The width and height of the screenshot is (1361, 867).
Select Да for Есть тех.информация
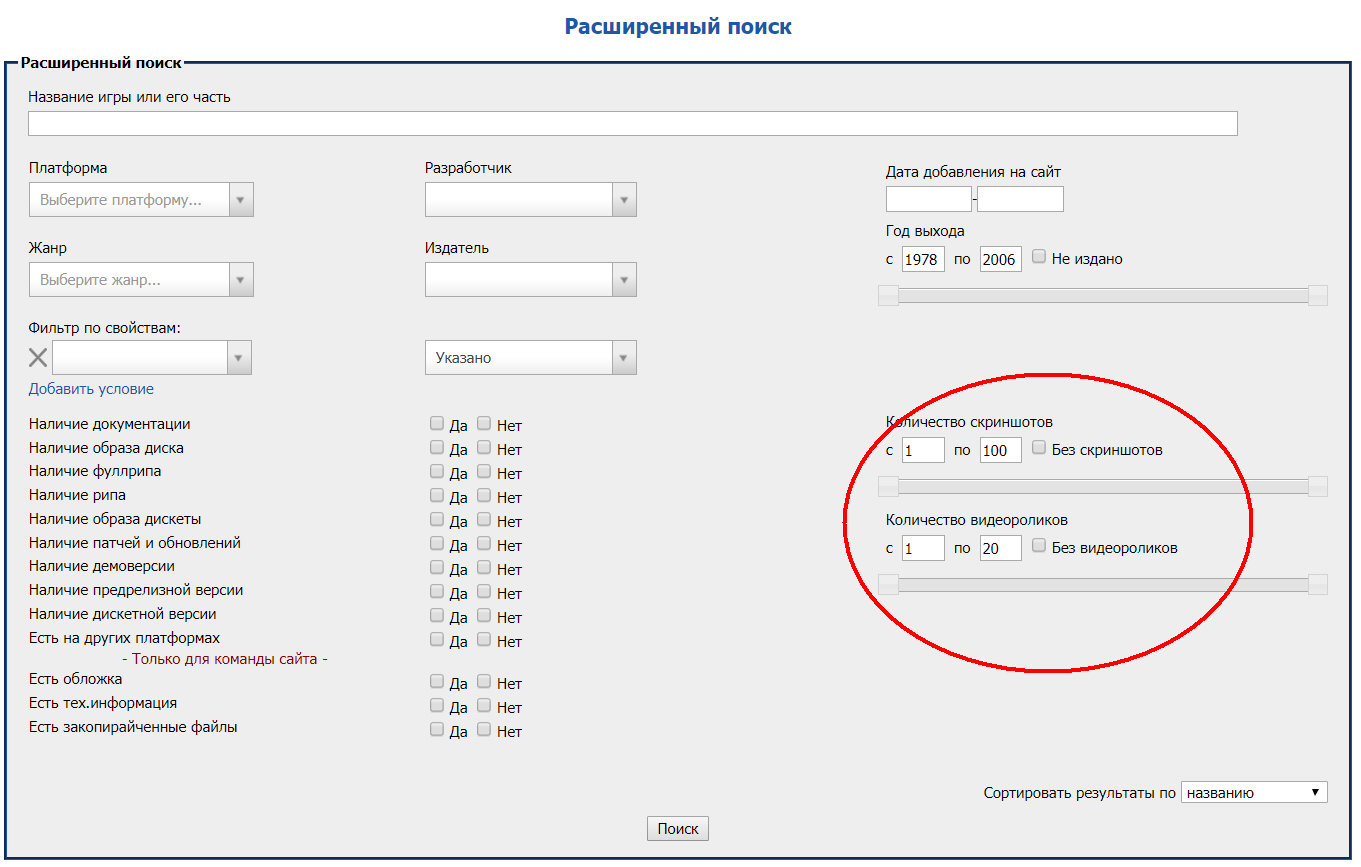437,705
